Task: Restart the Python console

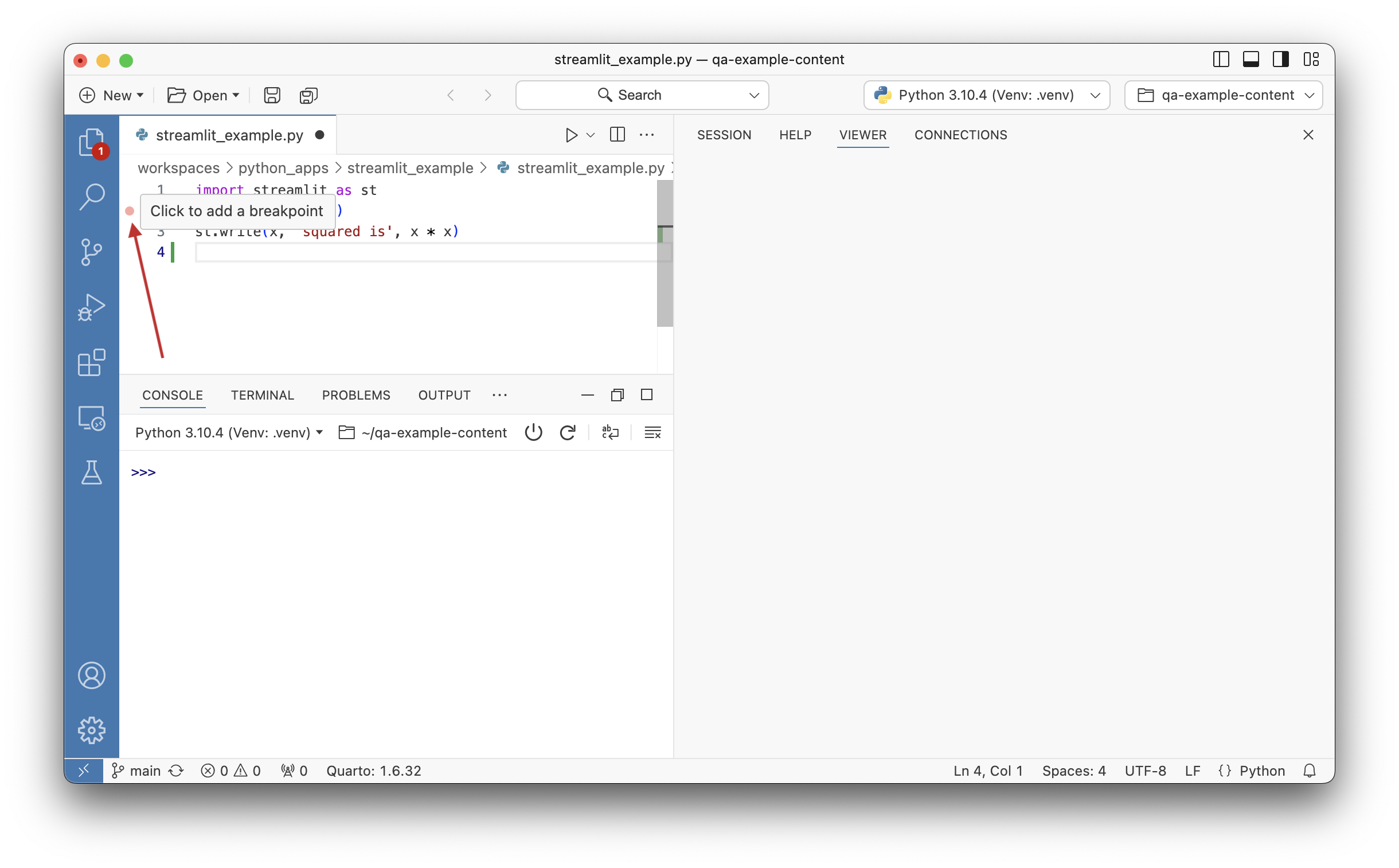Action: tap(568, 432)
